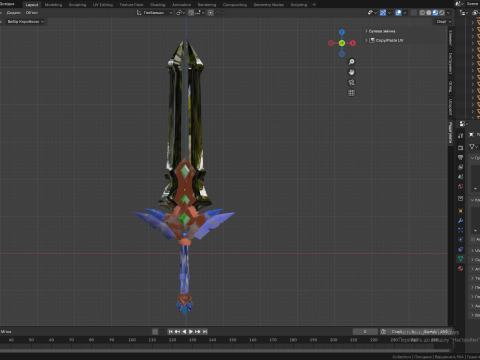Click frame 100 on timeline ruler
Screen dimensions: 480x360
click(132, 340)
